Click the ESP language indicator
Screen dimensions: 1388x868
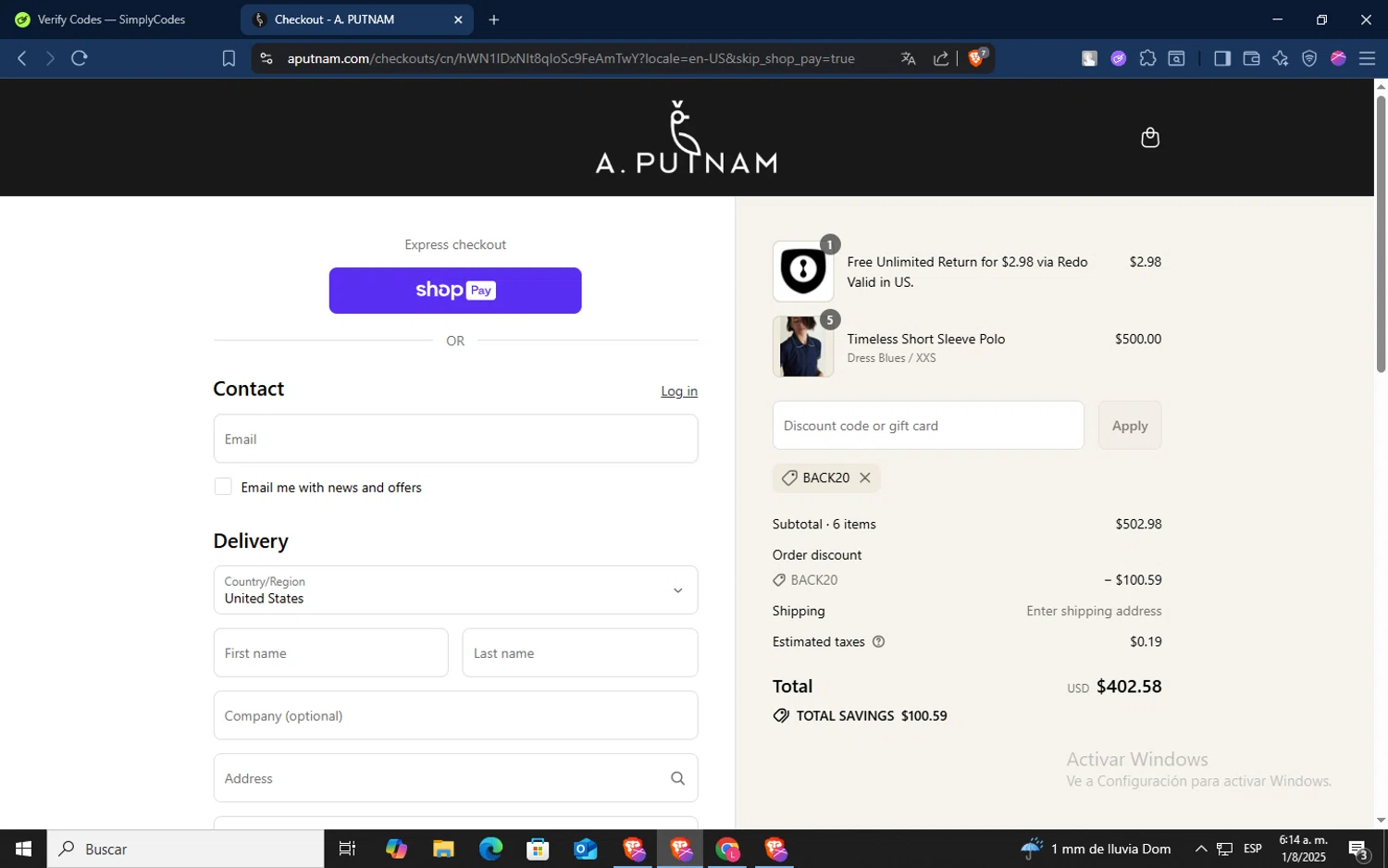point(1253,849)
